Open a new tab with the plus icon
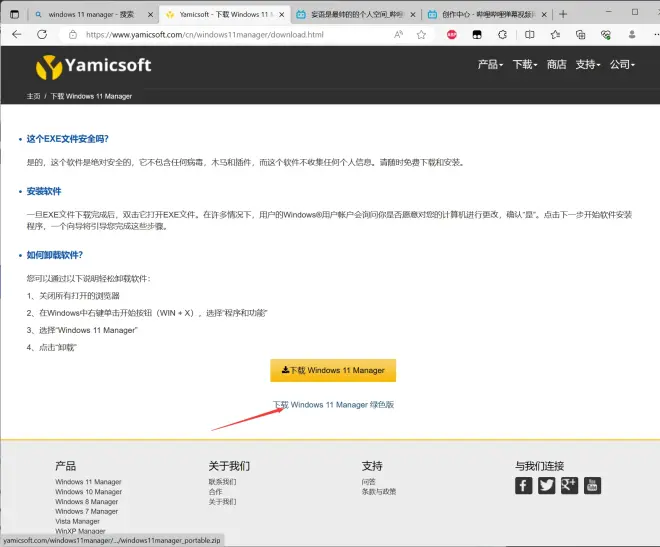Image resolution: width=660 pixels, height=547 pixels. (x=563, y=14)
